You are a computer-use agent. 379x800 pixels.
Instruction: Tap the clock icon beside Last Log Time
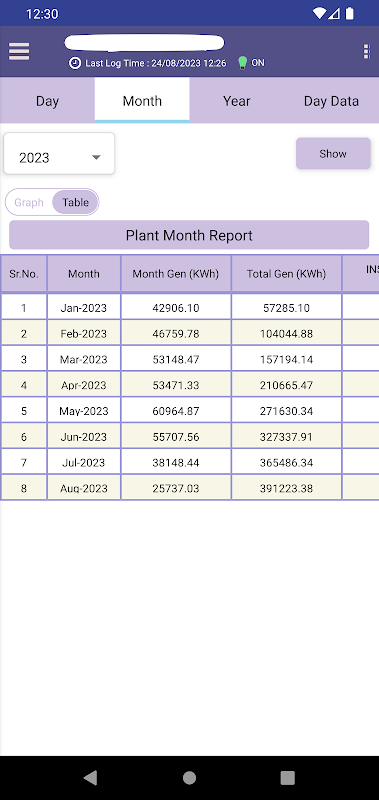tap(75, 63)
